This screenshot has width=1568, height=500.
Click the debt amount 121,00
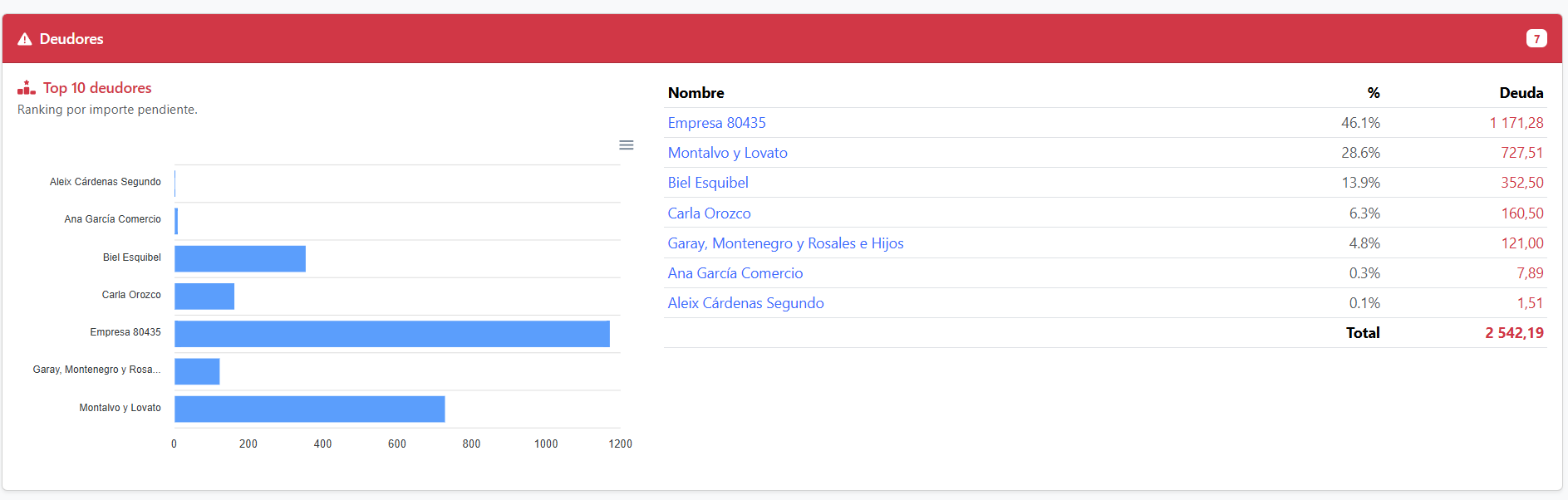click(1522, 243)
